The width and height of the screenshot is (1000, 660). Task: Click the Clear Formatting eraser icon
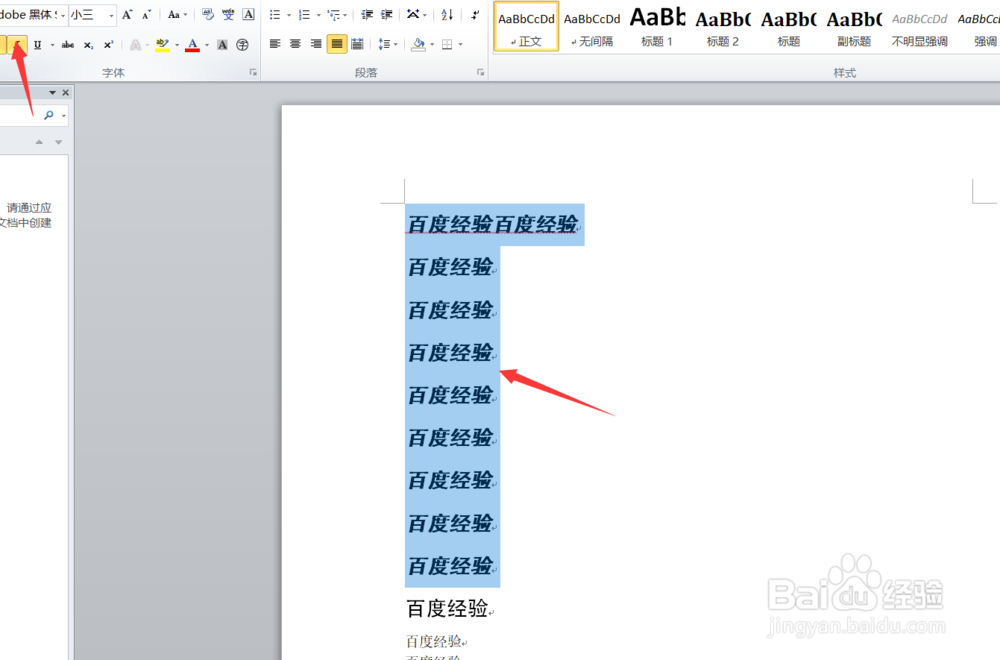point(207,15)
